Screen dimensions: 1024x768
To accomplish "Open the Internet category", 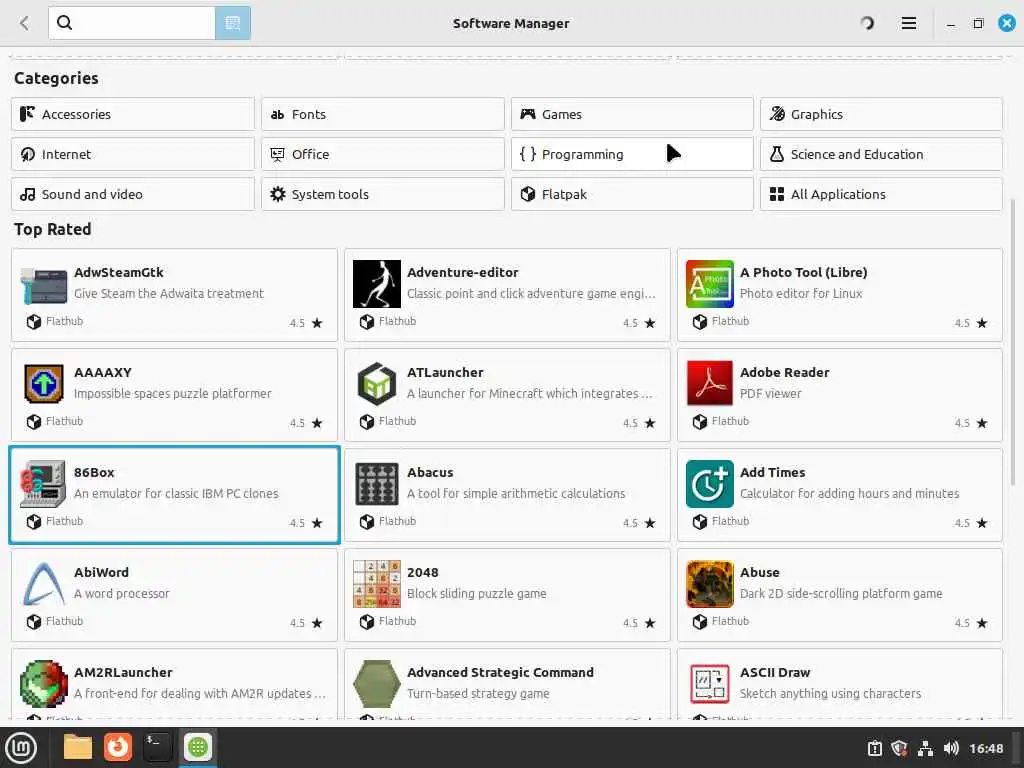I will (x=133, y=154).
